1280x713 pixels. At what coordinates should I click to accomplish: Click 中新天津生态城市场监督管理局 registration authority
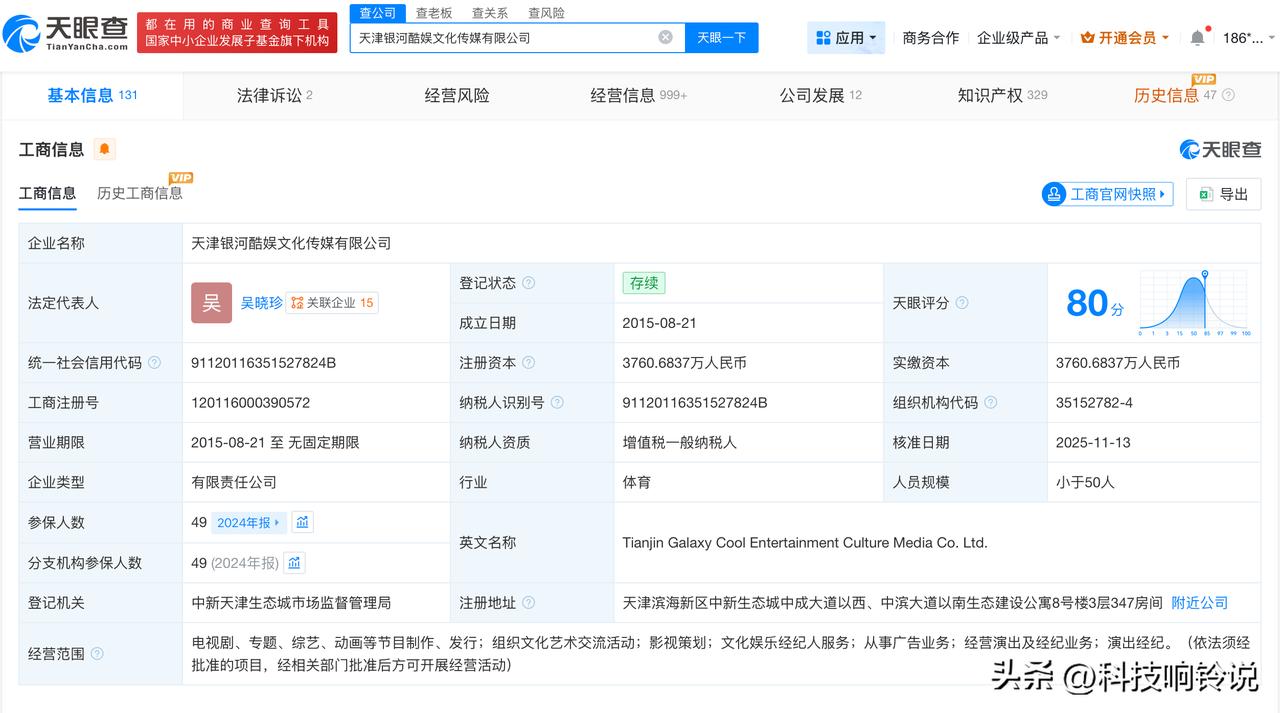[x=291, y=603]
